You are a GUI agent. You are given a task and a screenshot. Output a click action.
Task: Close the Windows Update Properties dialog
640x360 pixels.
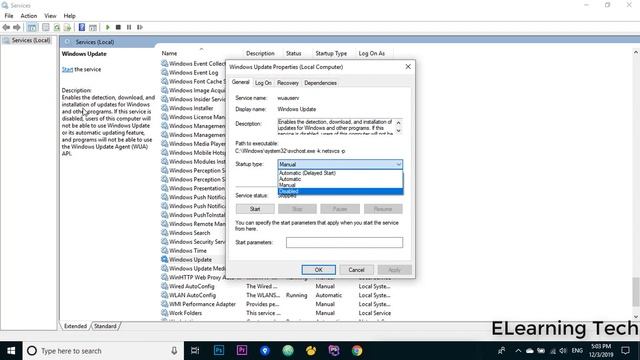coord(408,67)
